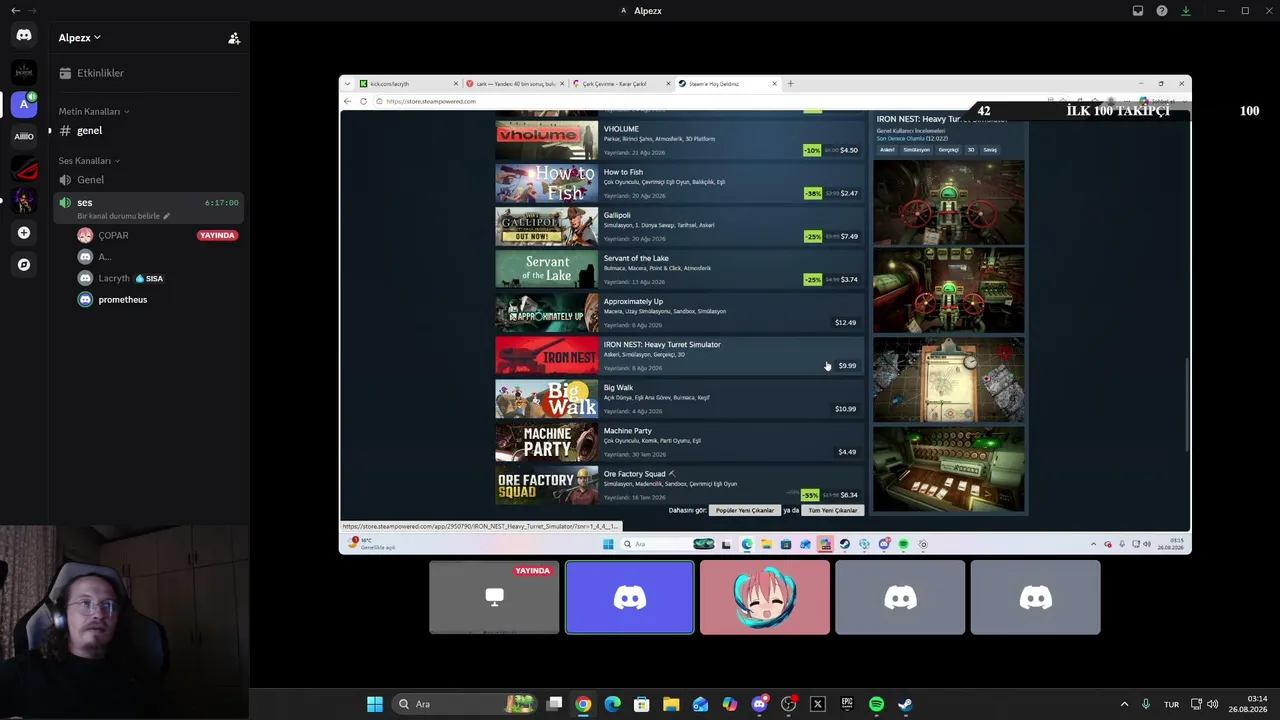The image size is (1280, 720).
Task: Click the Gallipoli game row in stream
Action: pos(679,226)
